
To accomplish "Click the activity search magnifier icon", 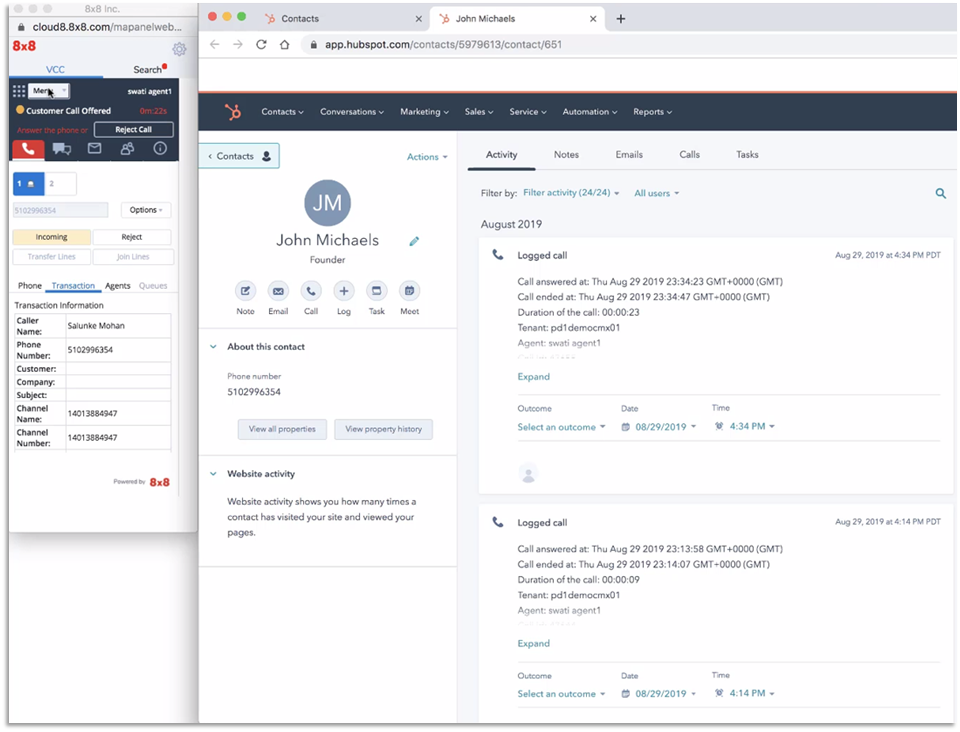I will click(x=940, y=193).
